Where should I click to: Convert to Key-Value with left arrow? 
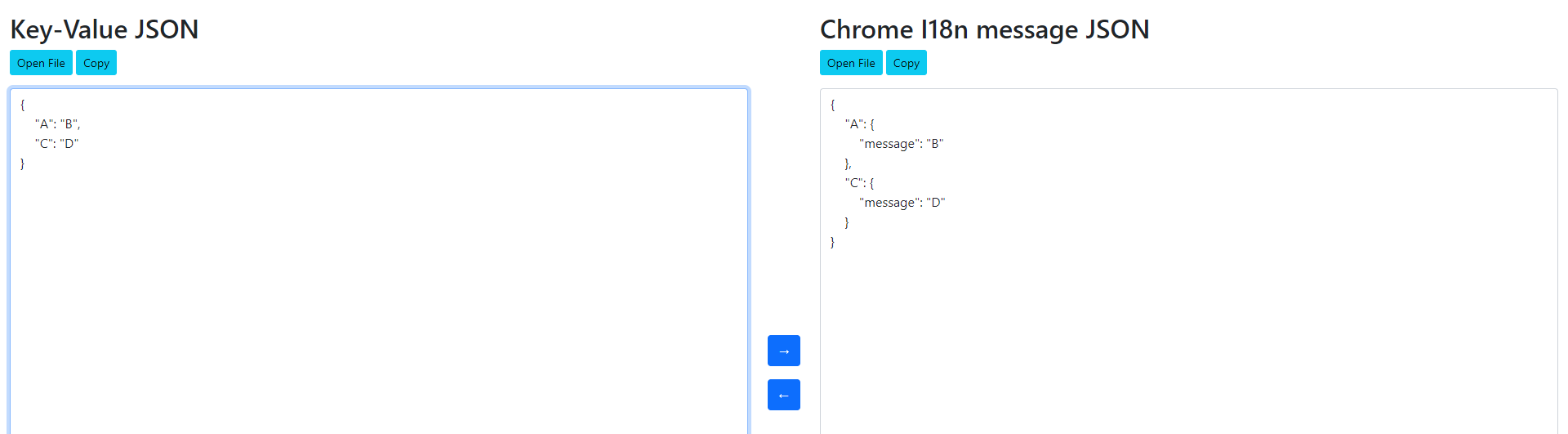pos(784,395)
